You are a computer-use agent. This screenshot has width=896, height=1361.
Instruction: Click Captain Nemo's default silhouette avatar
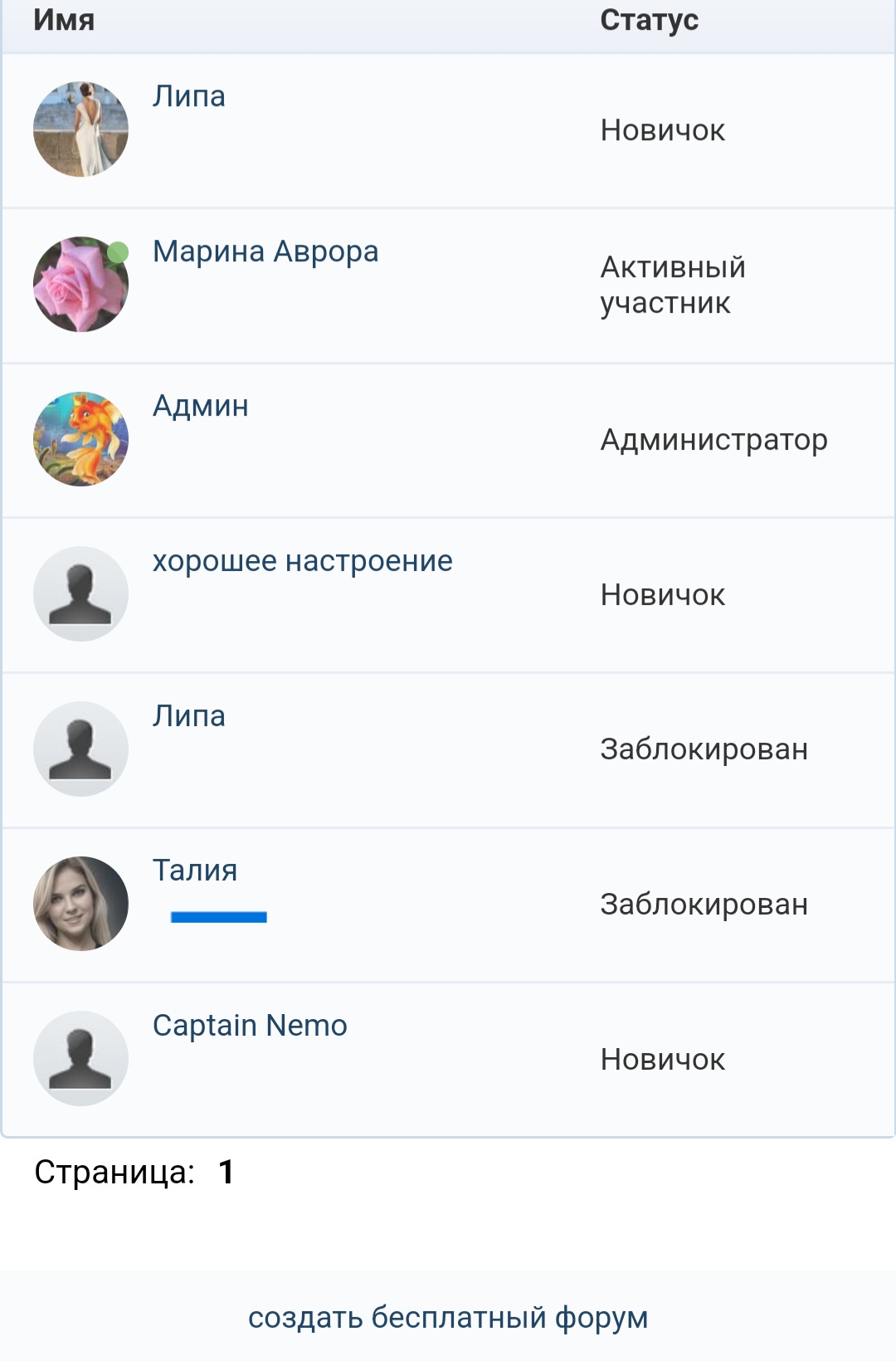coord(80,1058)
